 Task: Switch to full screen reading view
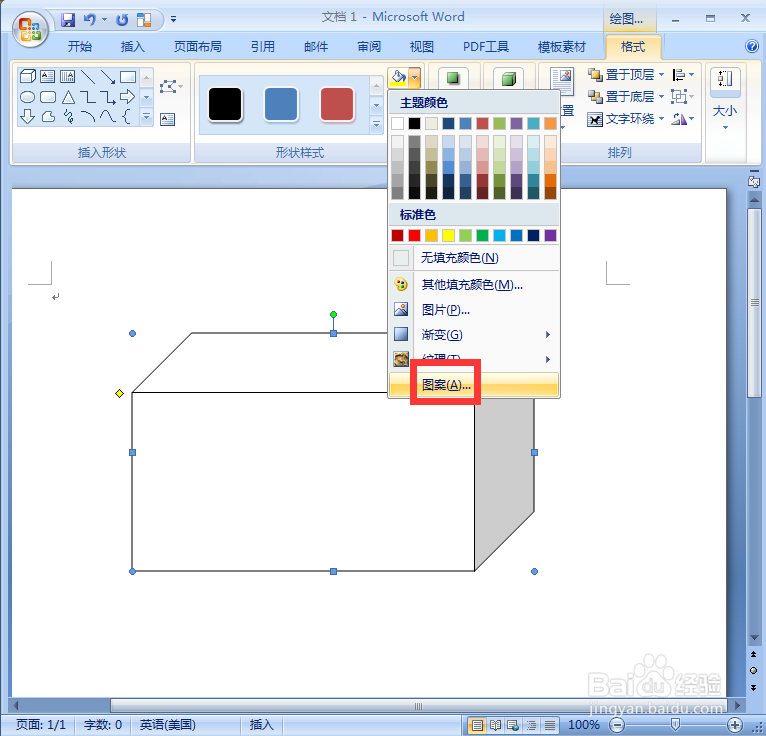pos(495,725)
